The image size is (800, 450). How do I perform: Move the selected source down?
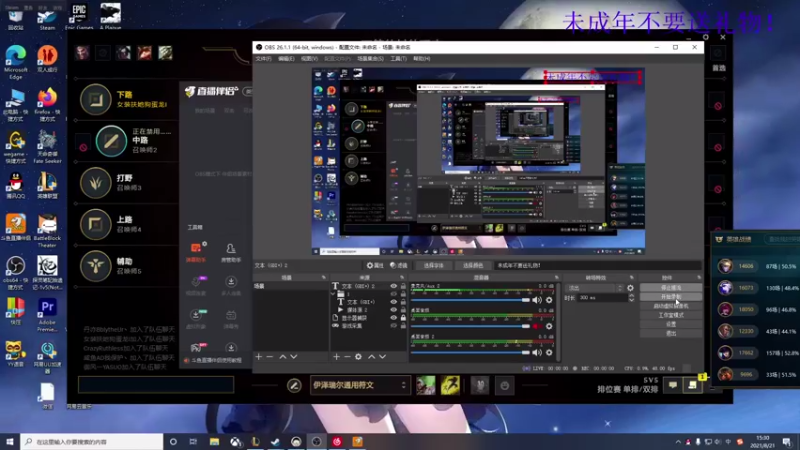[382, 357]
